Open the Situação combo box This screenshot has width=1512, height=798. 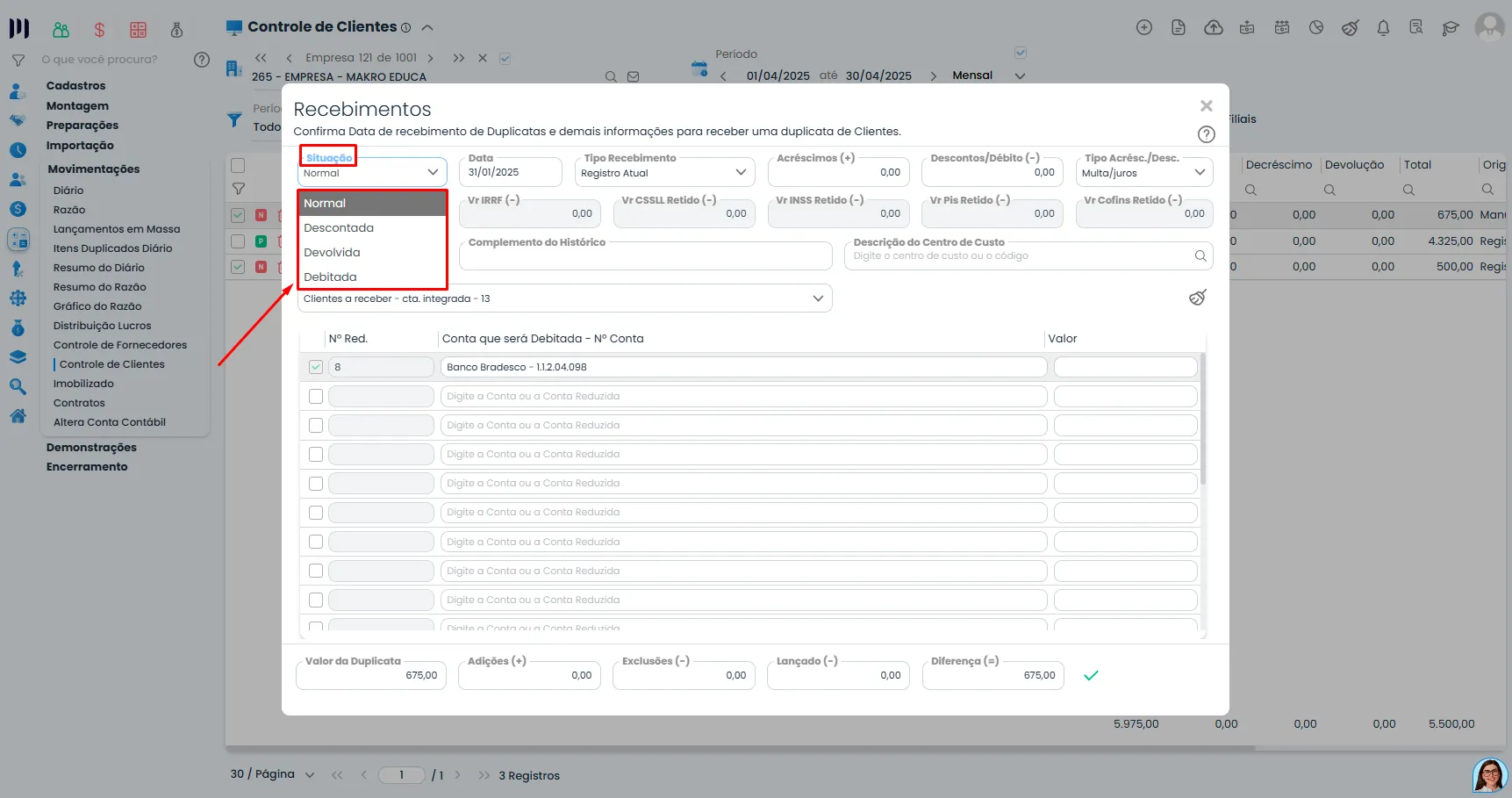pos(372,172)
